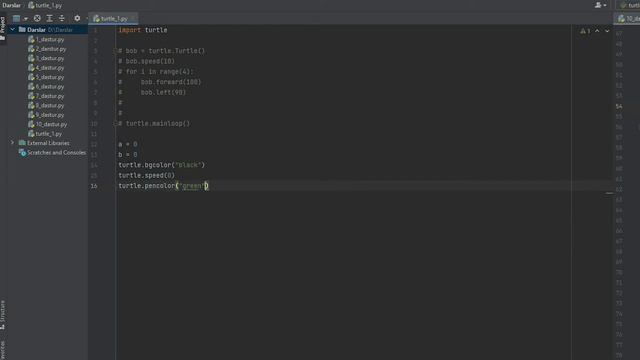Expand External Libraries chevron
This screenshot has height=360, width=640.
click(x=12, y=143)
